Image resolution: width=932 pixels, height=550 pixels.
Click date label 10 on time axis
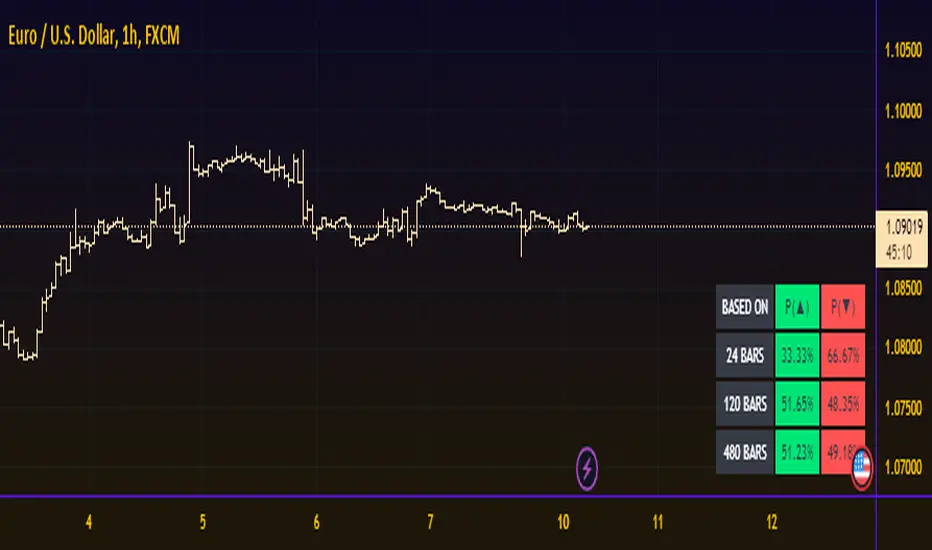click(x=563, y=522)
